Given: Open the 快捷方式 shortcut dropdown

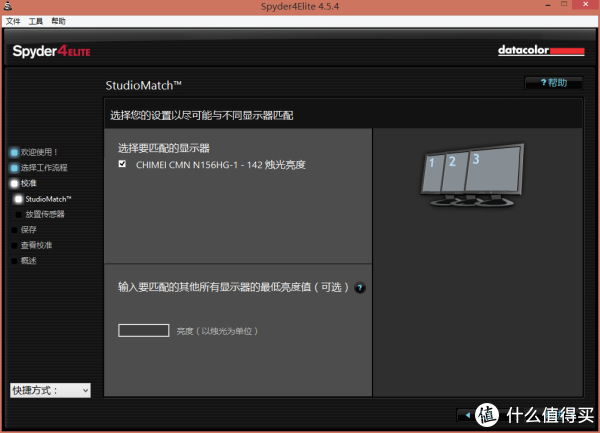Looking at the screenshot, I should [50, 390].
